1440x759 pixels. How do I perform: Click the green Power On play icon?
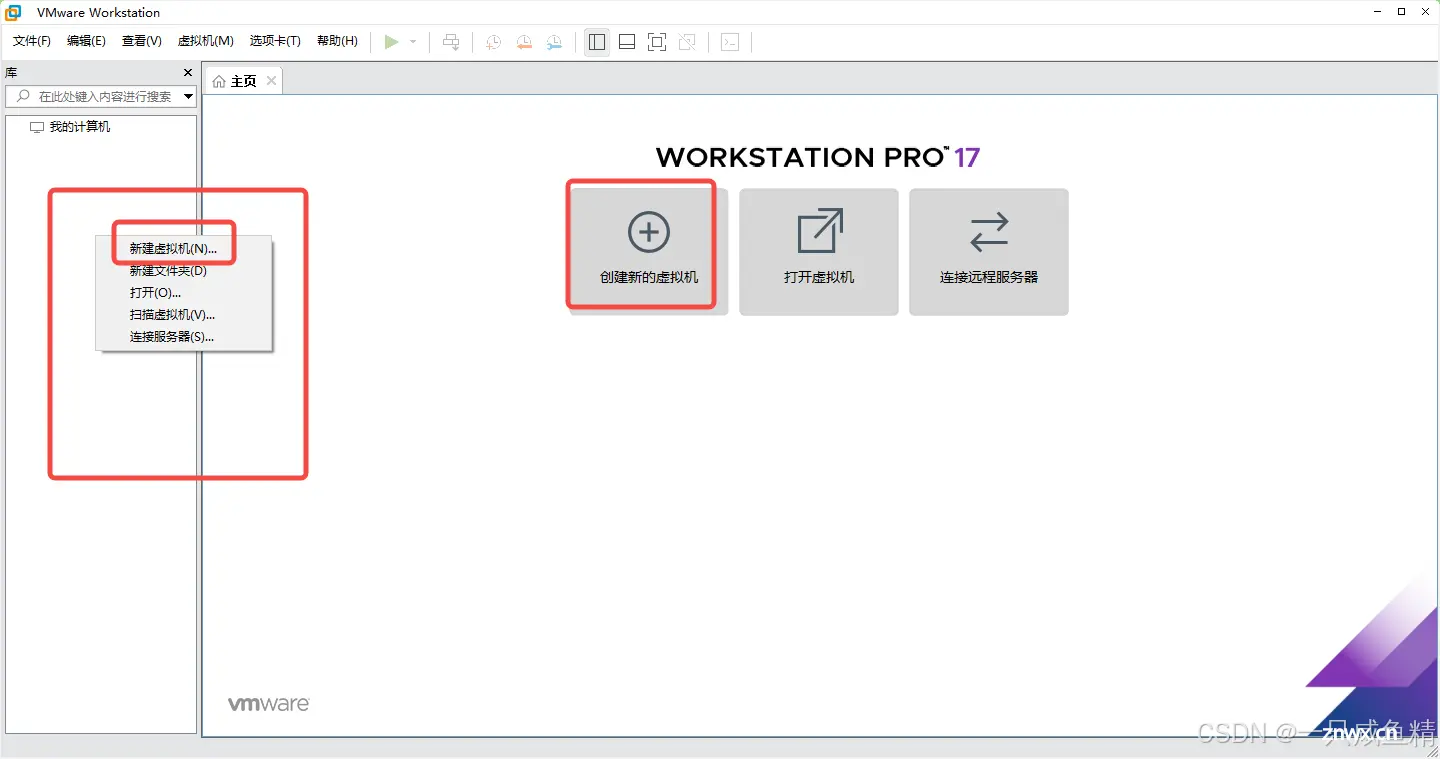click(391, 42)
